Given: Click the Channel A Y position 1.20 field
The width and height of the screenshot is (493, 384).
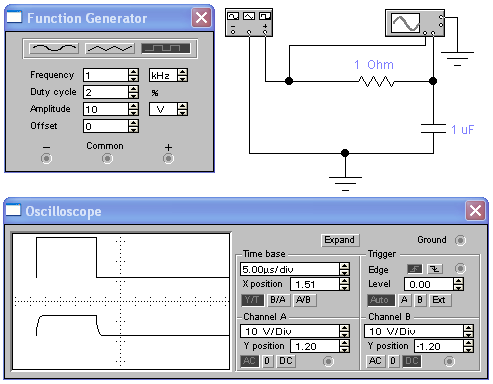Looking at the screenshot, I should pos(315,346).
